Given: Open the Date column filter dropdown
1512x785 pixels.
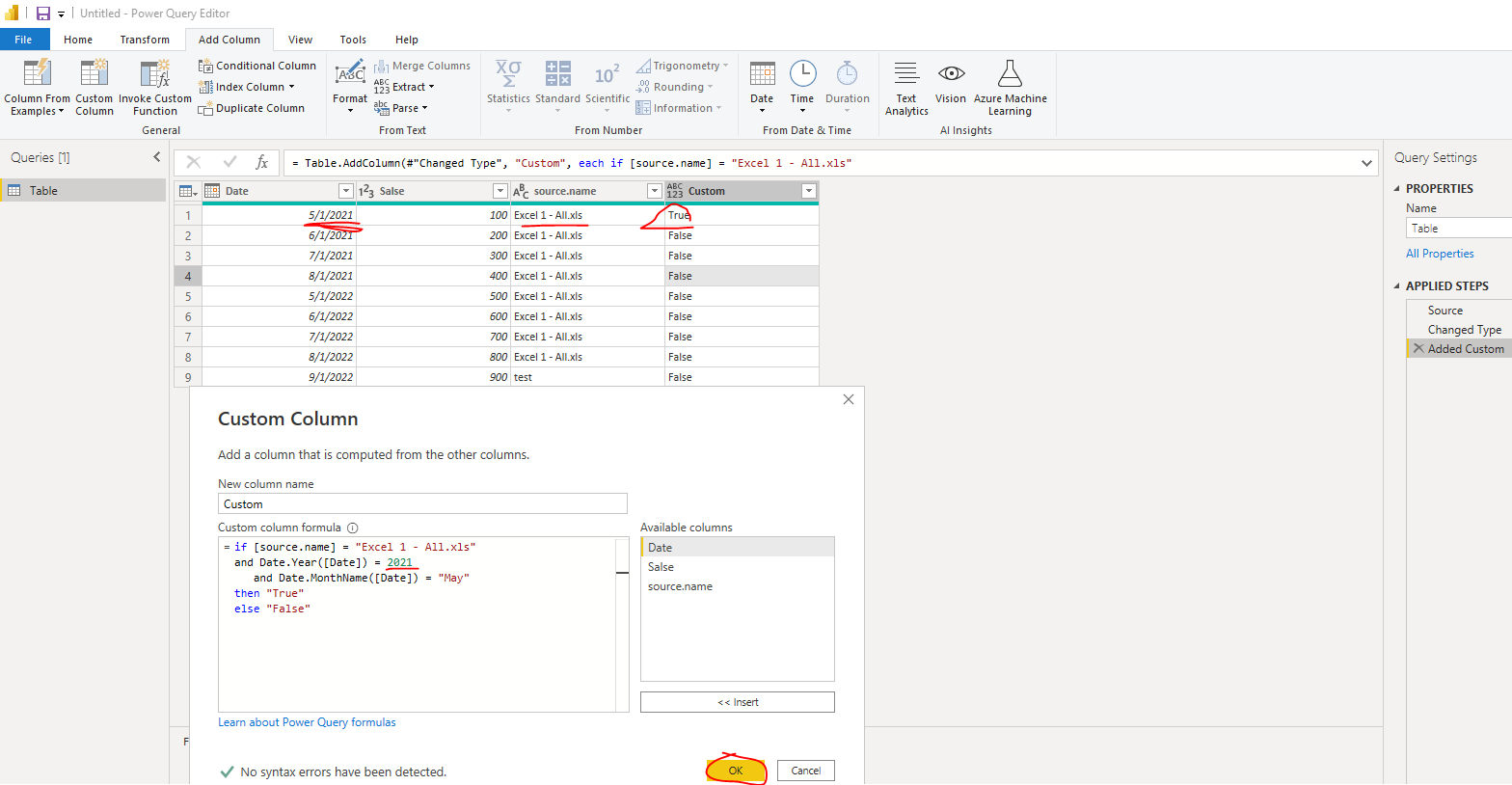Looking at the screenshot, I should click(346, 191).
